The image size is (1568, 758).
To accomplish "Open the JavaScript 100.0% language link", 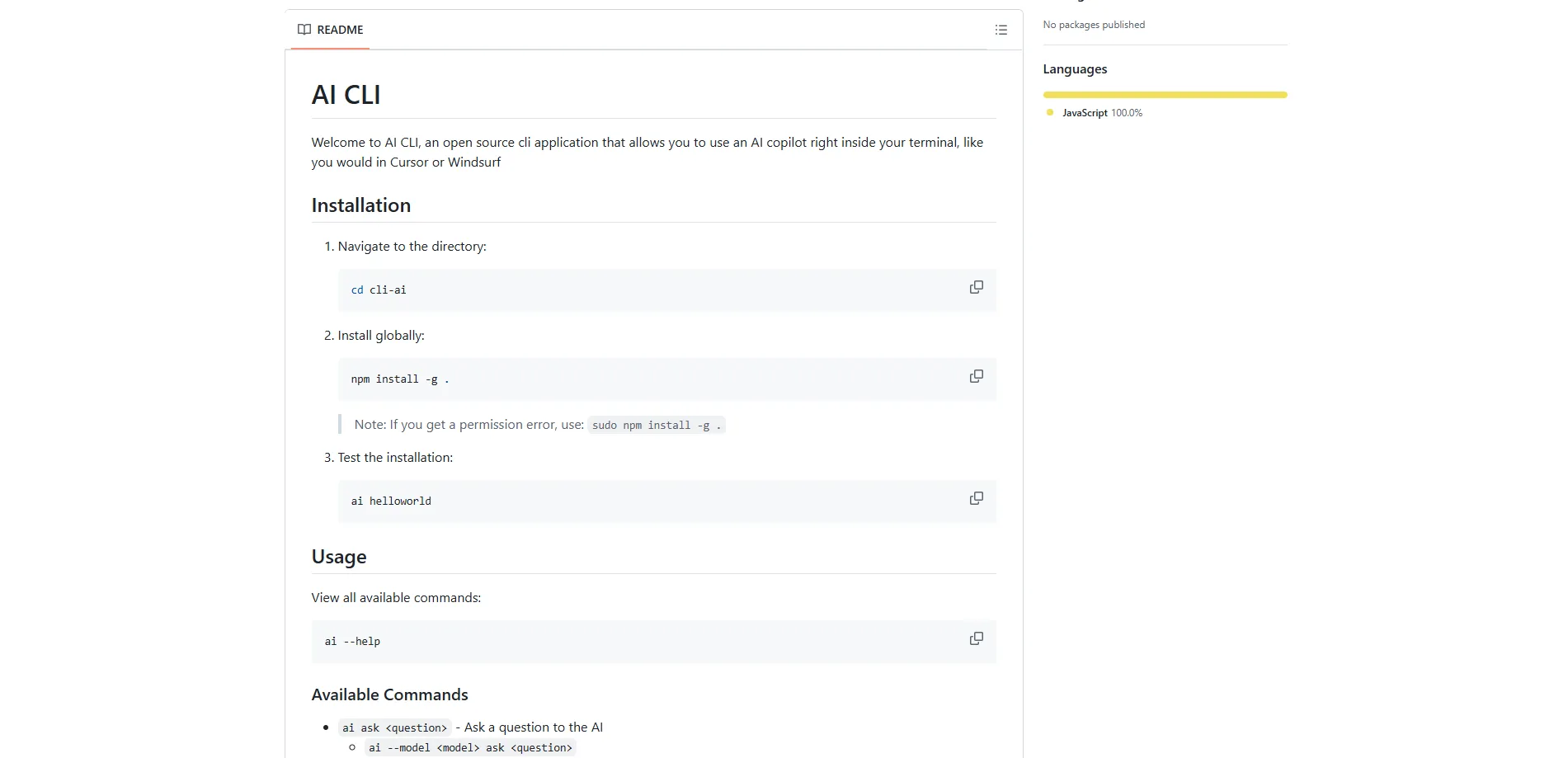I will point(1101,113).
